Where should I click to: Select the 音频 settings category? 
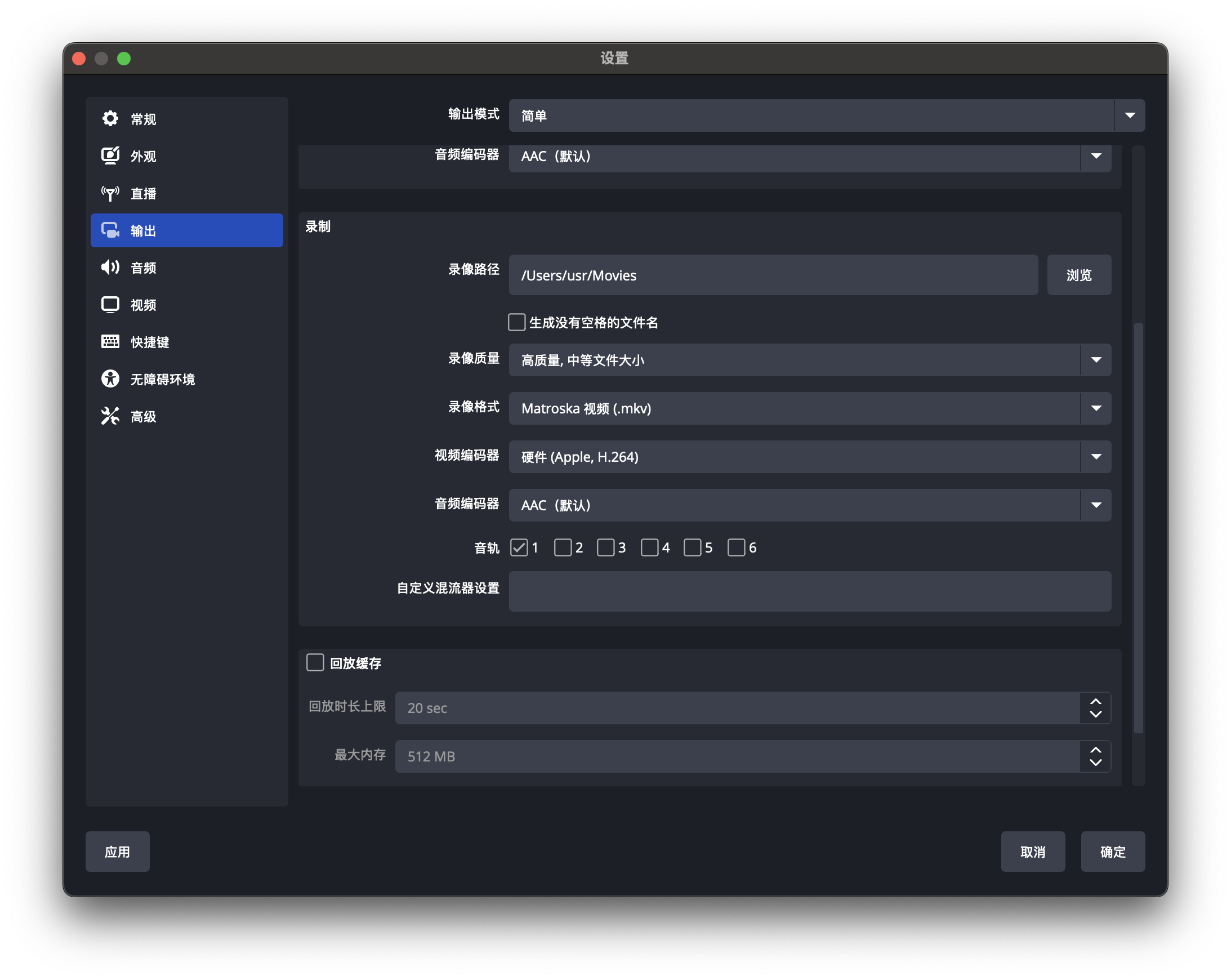click(x=187, y=268)
